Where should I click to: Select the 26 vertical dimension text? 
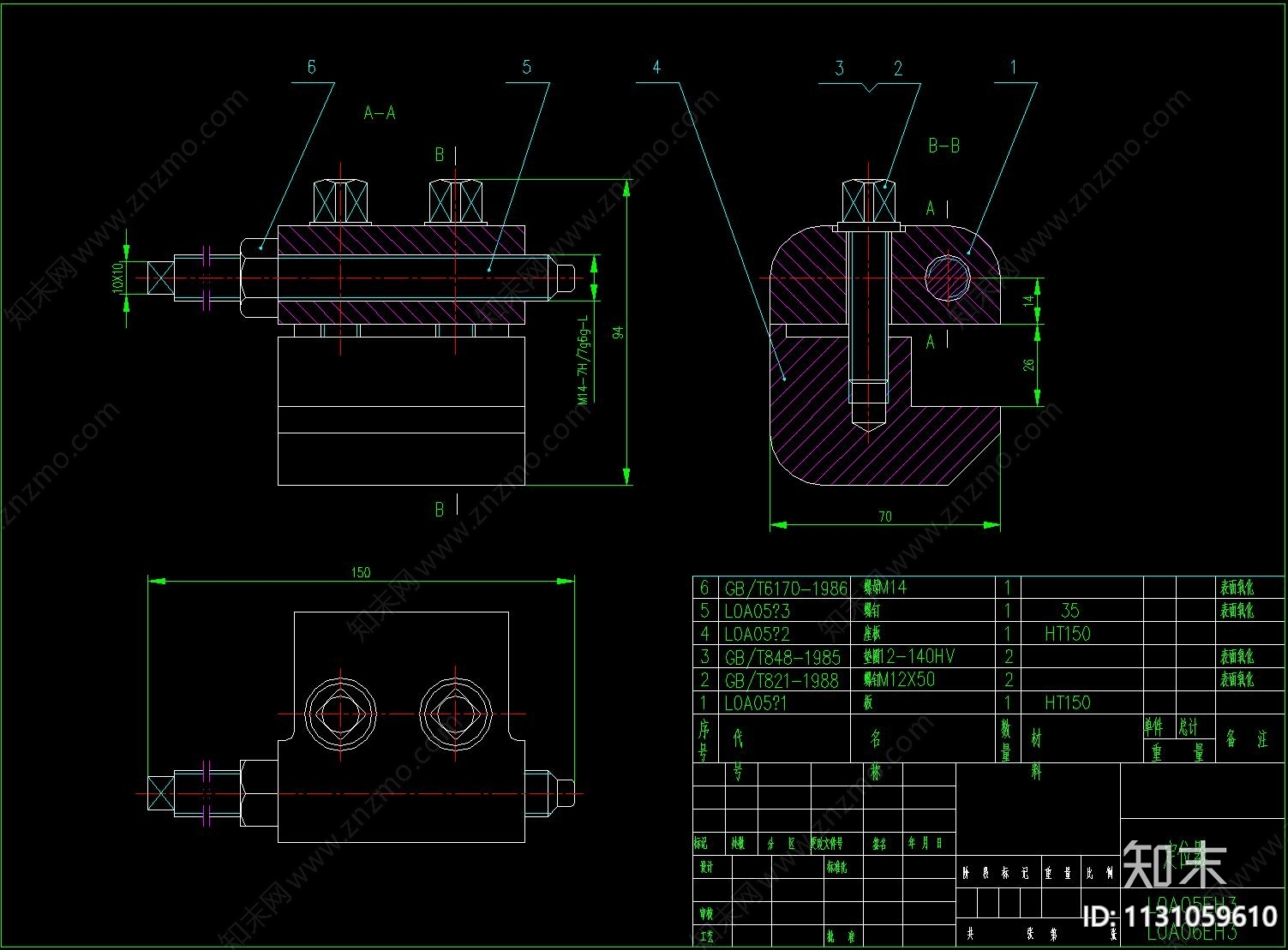coord(1029,364)
